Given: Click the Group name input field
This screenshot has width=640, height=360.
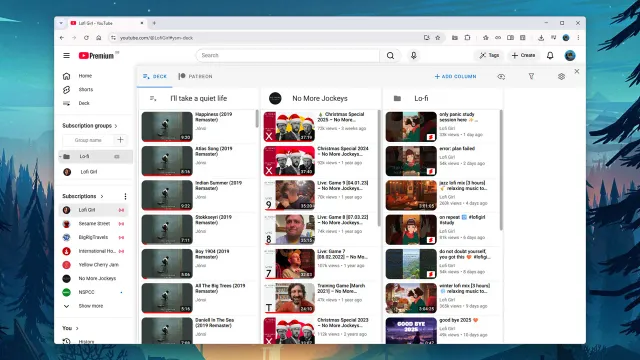Looking at the screenshot, I should click(88, 140).
